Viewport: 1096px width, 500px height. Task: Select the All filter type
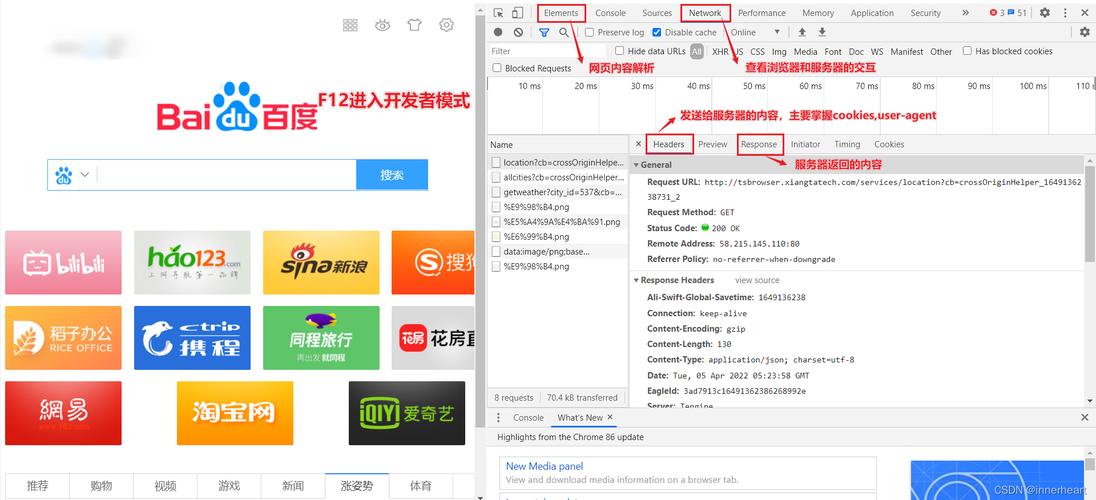click(697, 52)
